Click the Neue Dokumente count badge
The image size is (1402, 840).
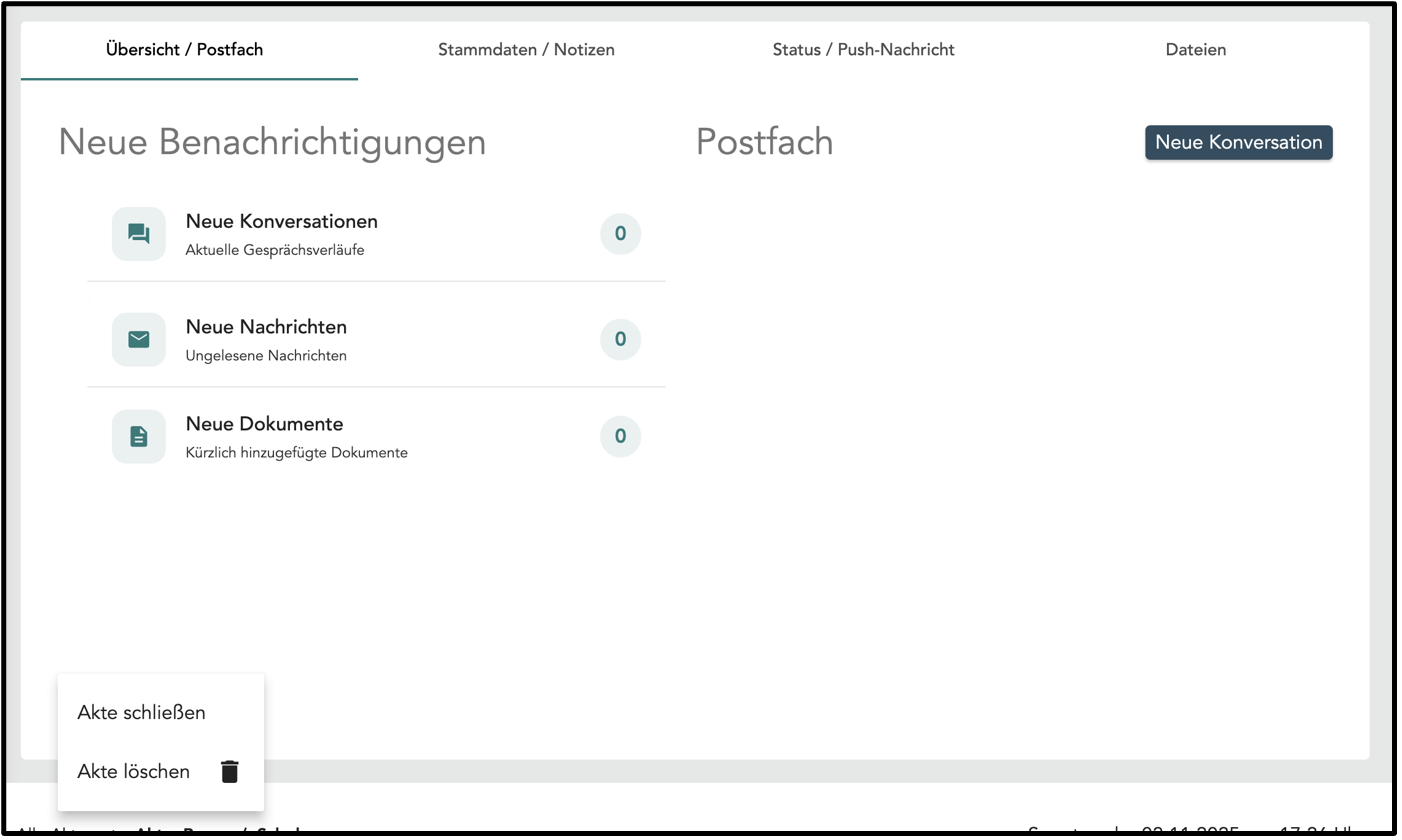click(x=620, y=437)
